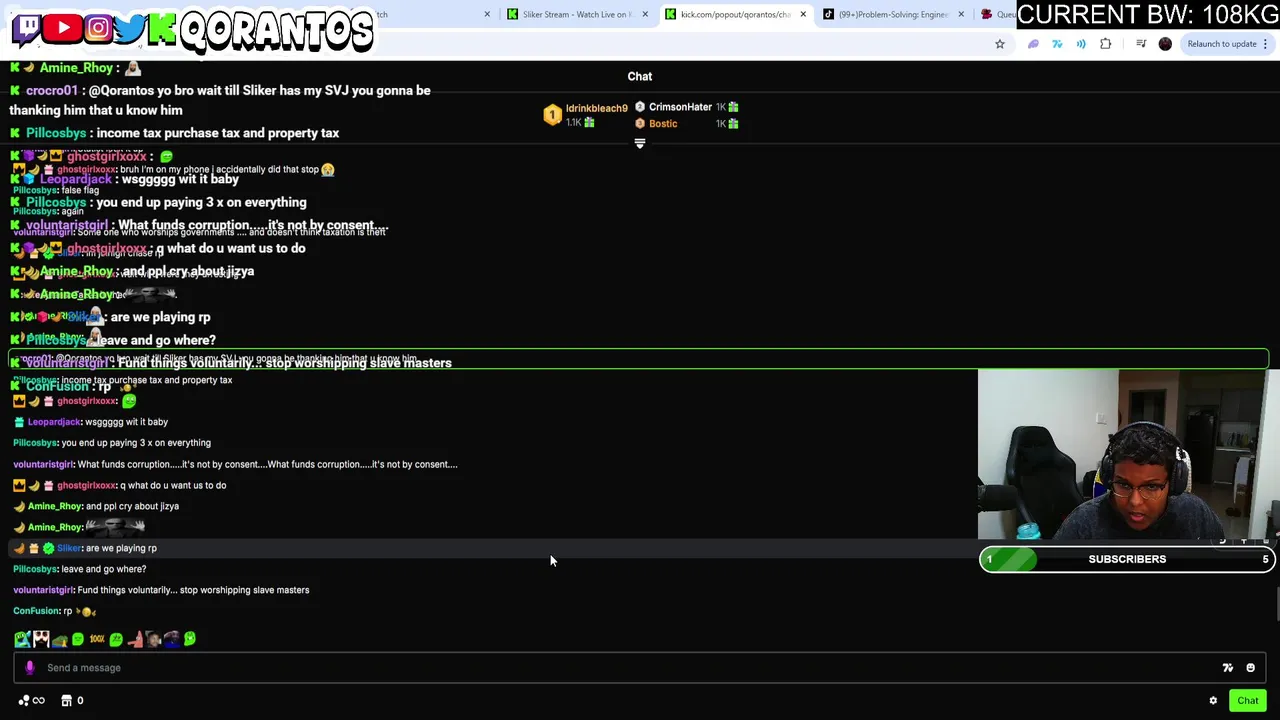Viewport: 1280px width, 720px height.
Task: Open ConFusion's user card
Action: click(37, 611)
